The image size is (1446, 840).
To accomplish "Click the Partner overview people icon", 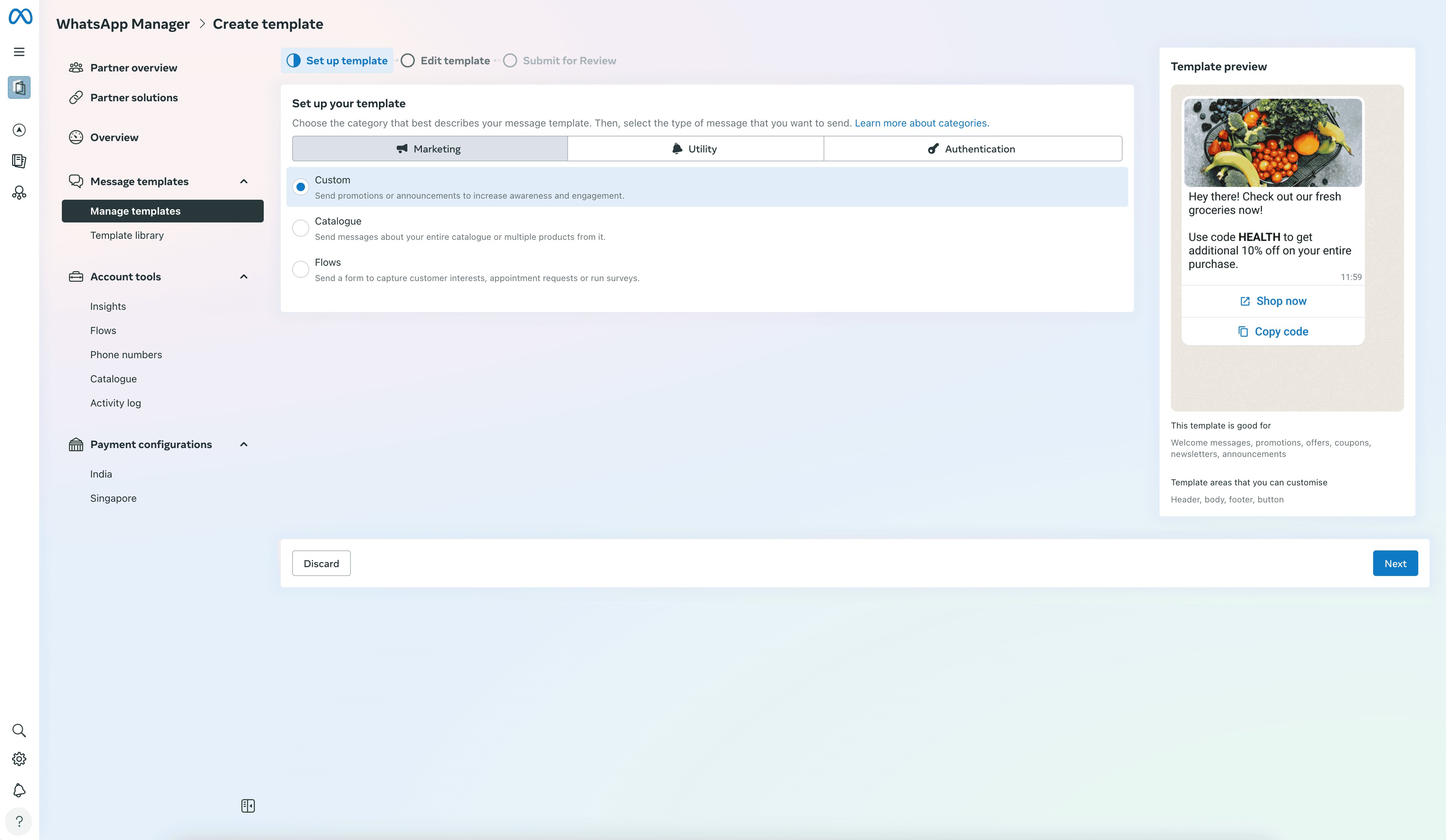I will pyautogui.click(x=76, y=68).
